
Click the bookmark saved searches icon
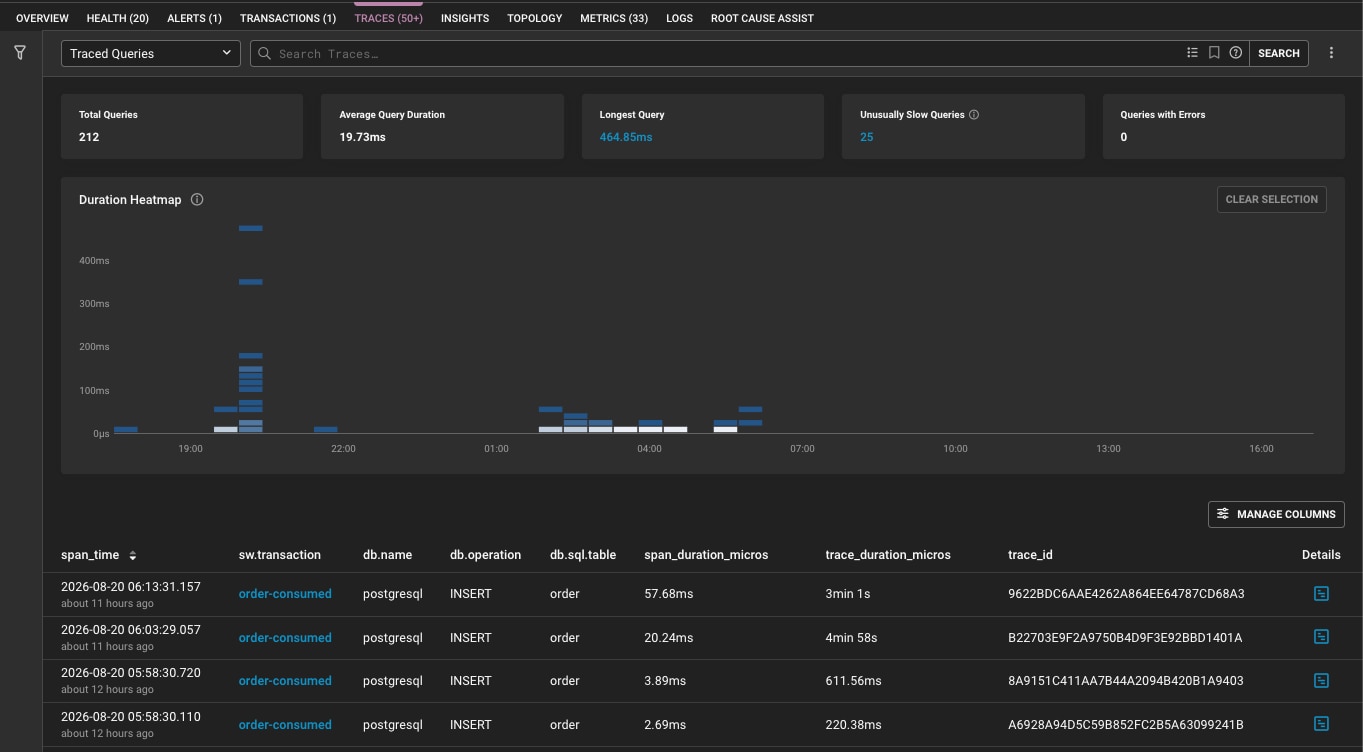(x=1214, y=53)
